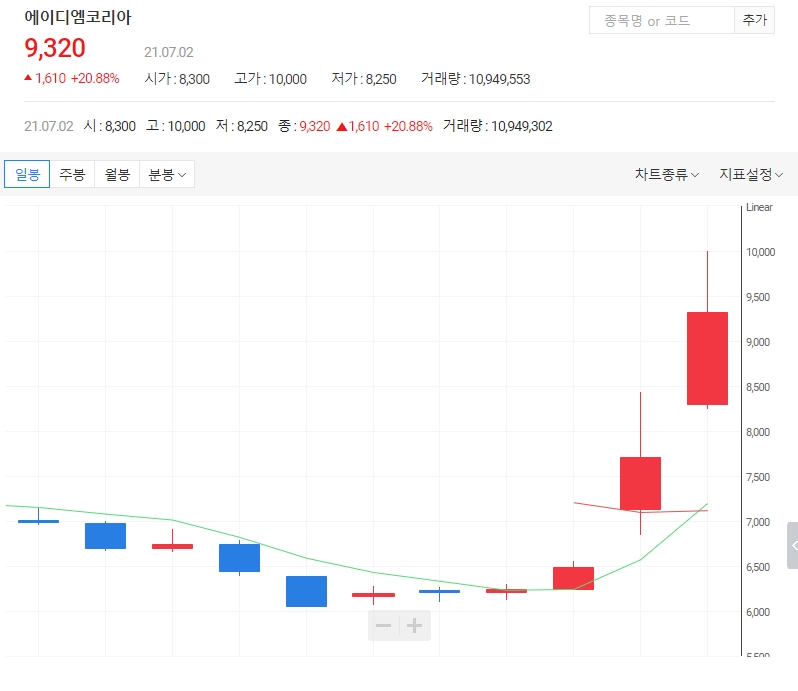Click the +20.88% change text under price
The width and height of the screenshot is (798, 691).
point(95,78)
